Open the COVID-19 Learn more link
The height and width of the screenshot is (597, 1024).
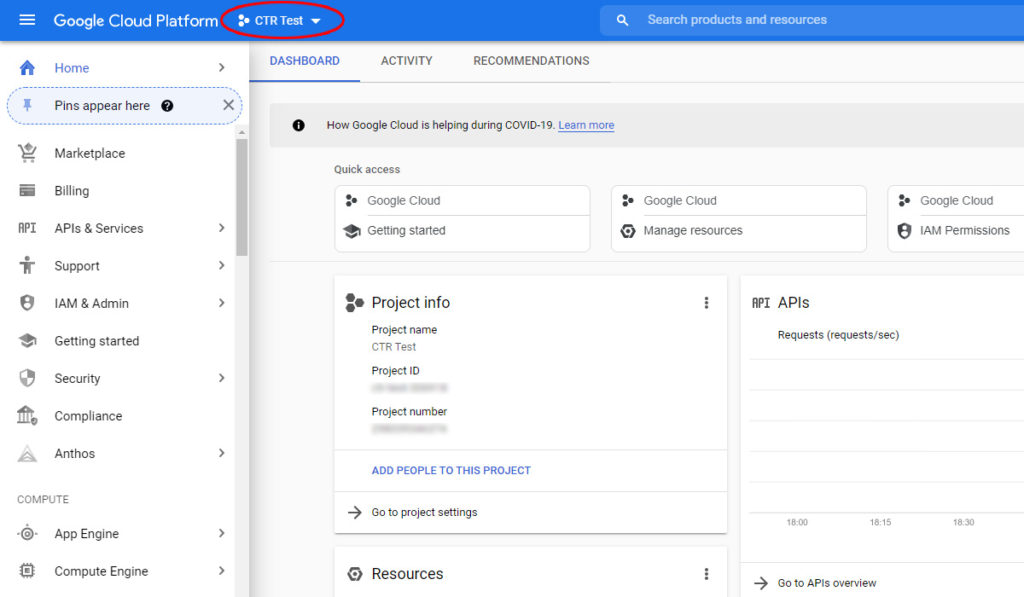[x=586, y=125]
